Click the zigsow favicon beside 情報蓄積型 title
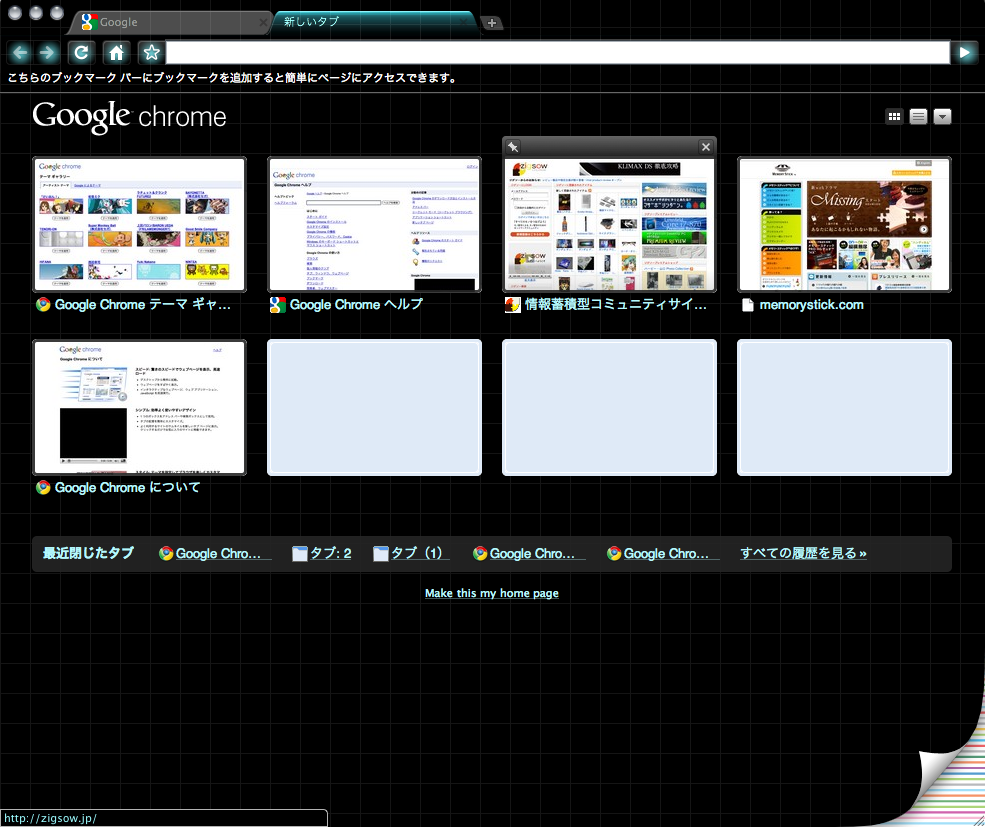Screen dimensions: 985x827 (x=513, y=305)
